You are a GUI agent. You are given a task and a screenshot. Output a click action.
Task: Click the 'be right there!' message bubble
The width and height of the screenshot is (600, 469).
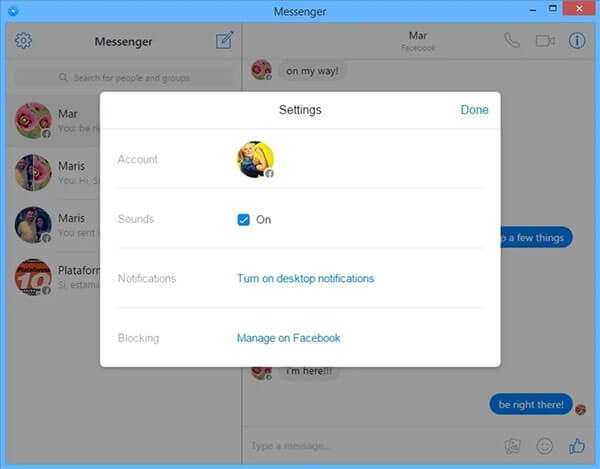click(531, 404)
